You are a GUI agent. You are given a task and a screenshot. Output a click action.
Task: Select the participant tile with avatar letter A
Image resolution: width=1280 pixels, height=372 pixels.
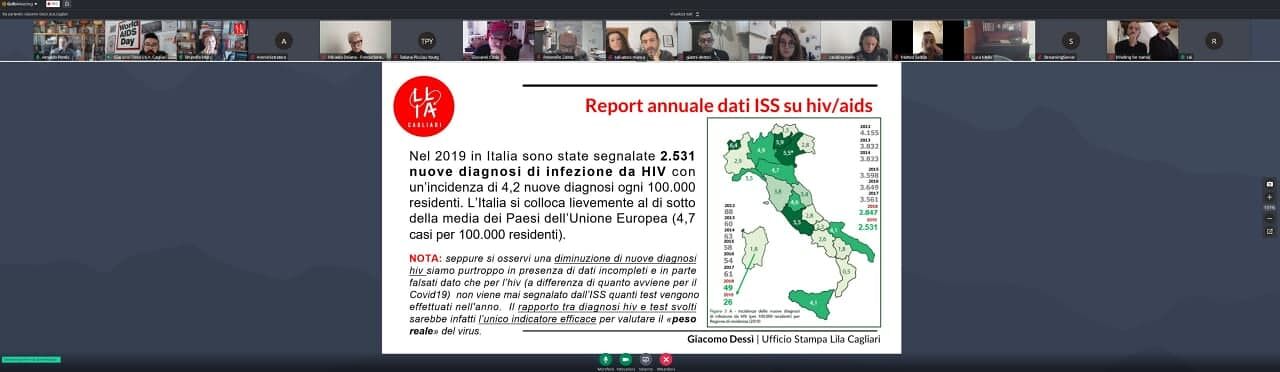[x=284, y=41]
